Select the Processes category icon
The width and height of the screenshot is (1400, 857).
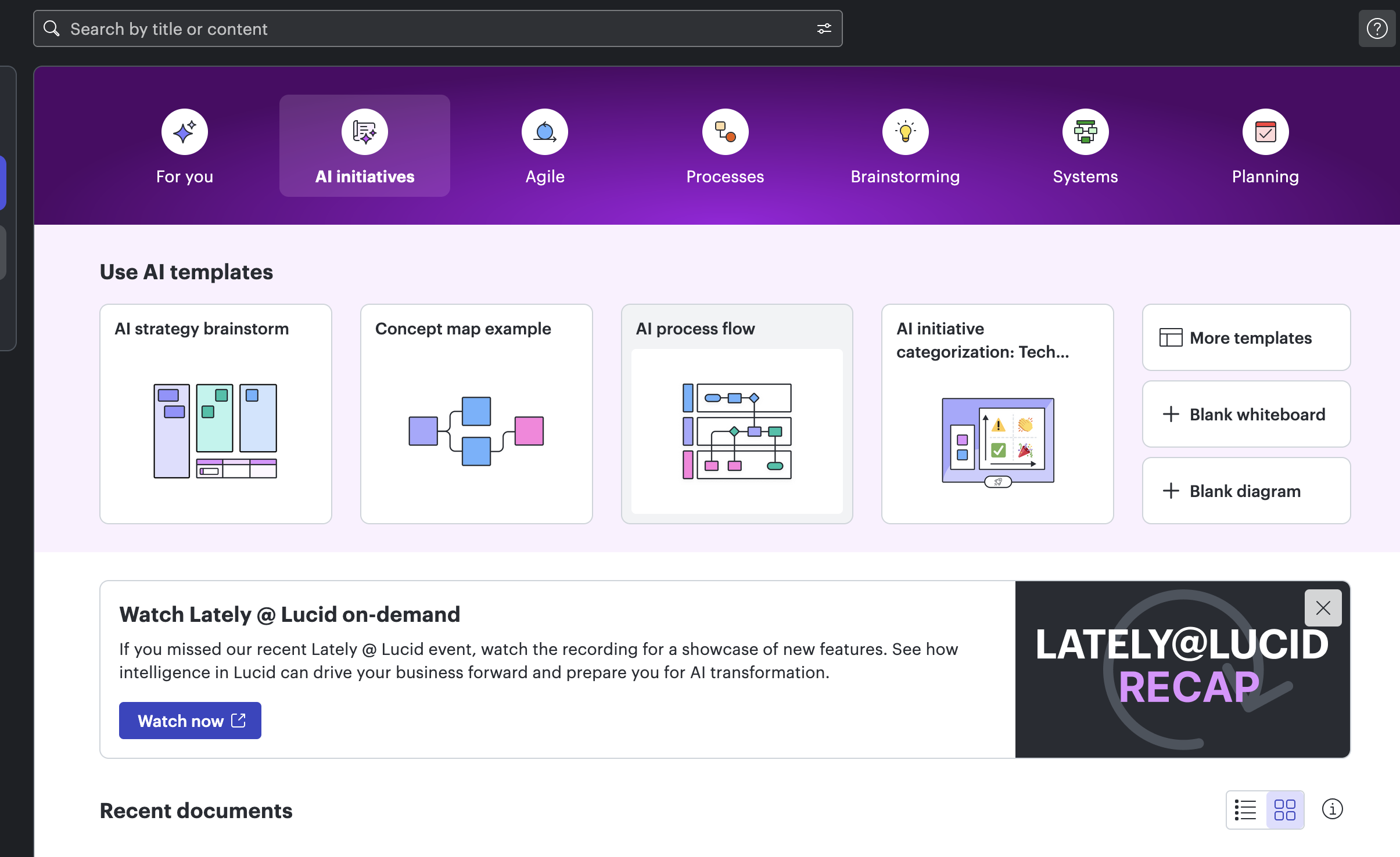[725, 132]
